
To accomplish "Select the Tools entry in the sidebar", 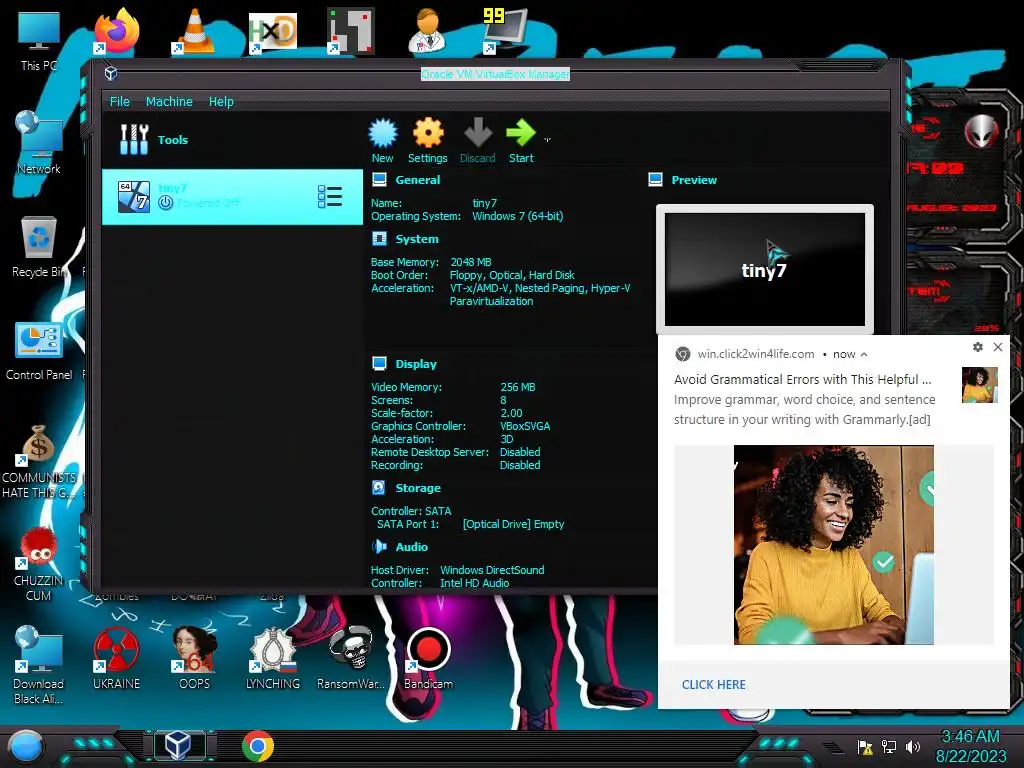I will pyautogui.click(x=232, y=140).
